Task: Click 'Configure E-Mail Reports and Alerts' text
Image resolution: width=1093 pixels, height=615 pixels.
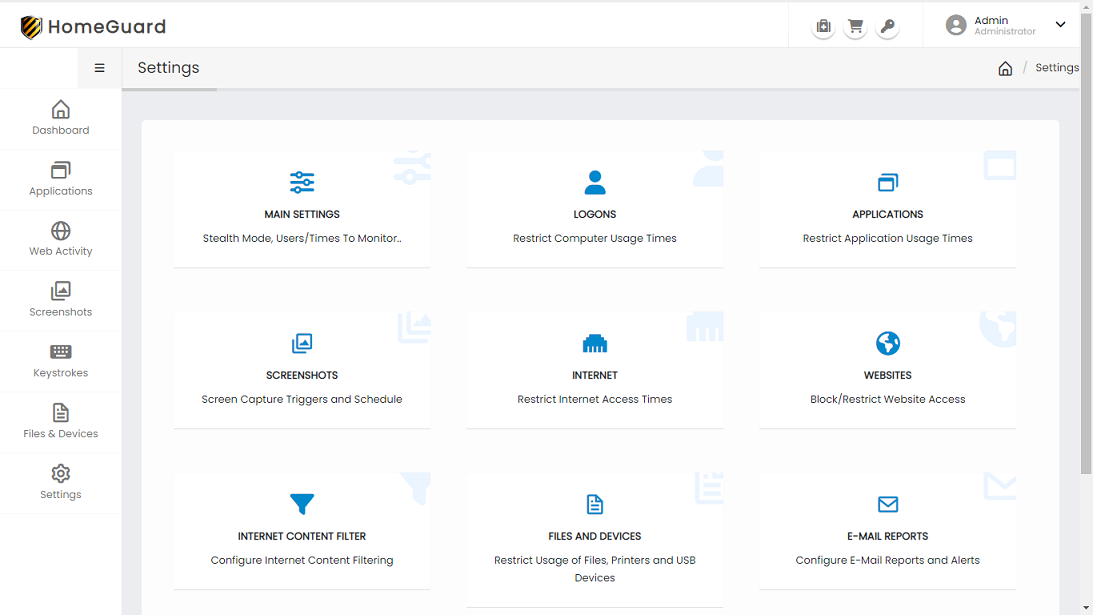Action: coord(887,561)
